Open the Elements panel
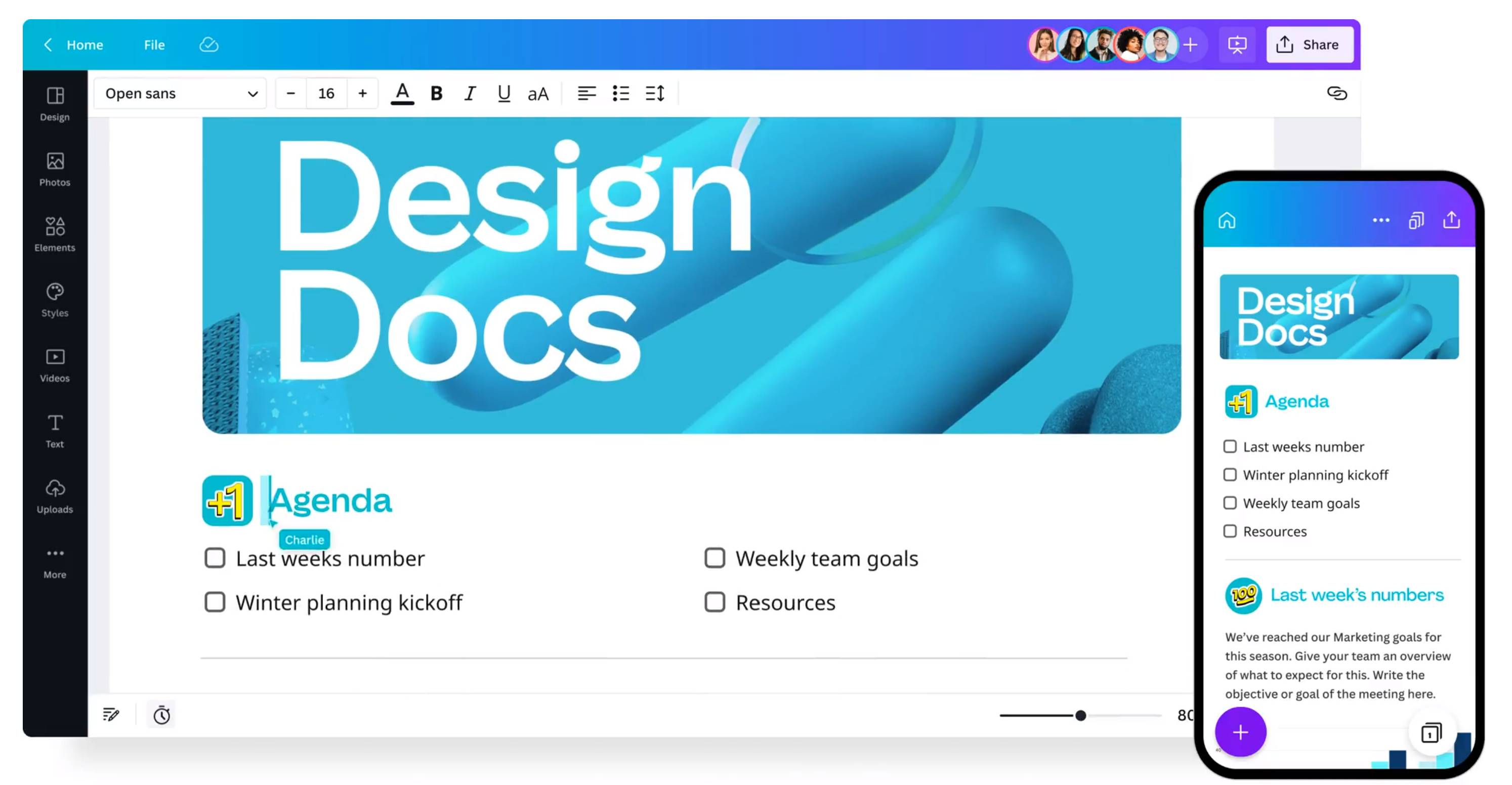Viewport: 1512px width, 785px height. pyautogui.click(x=54, y=234)
